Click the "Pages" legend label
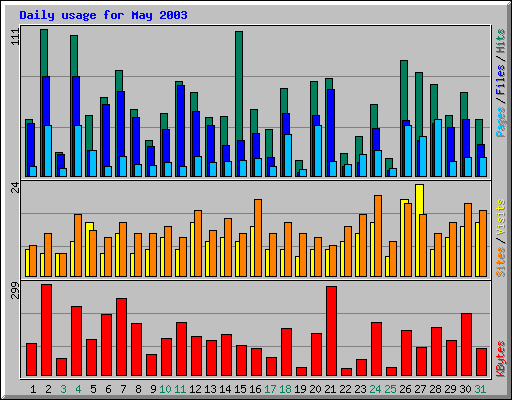 500,122
